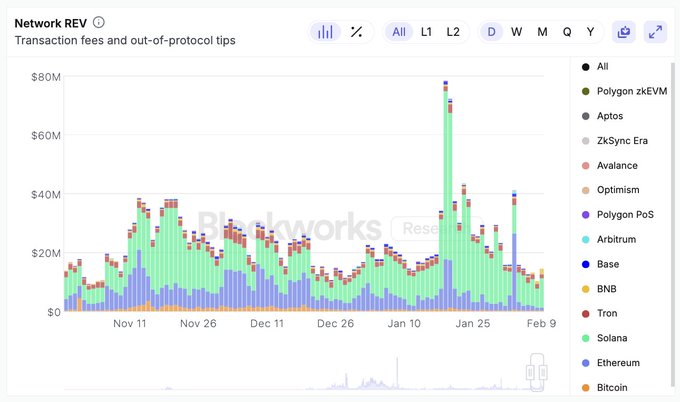The width and height of the screenshot is (680, 402).
Task: Toggle Aptos series in legend
Action: coord(602,116)
